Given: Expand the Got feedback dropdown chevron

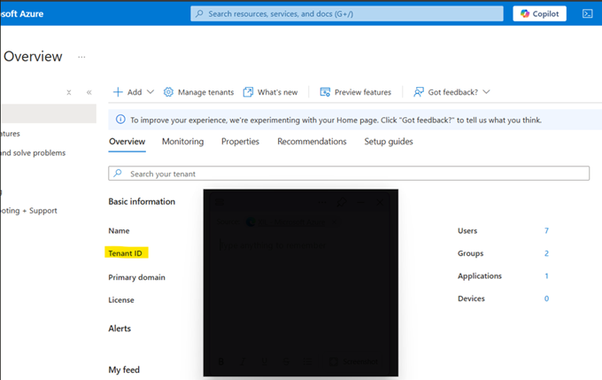Looking at the screenshot, I should click(486, 92).
